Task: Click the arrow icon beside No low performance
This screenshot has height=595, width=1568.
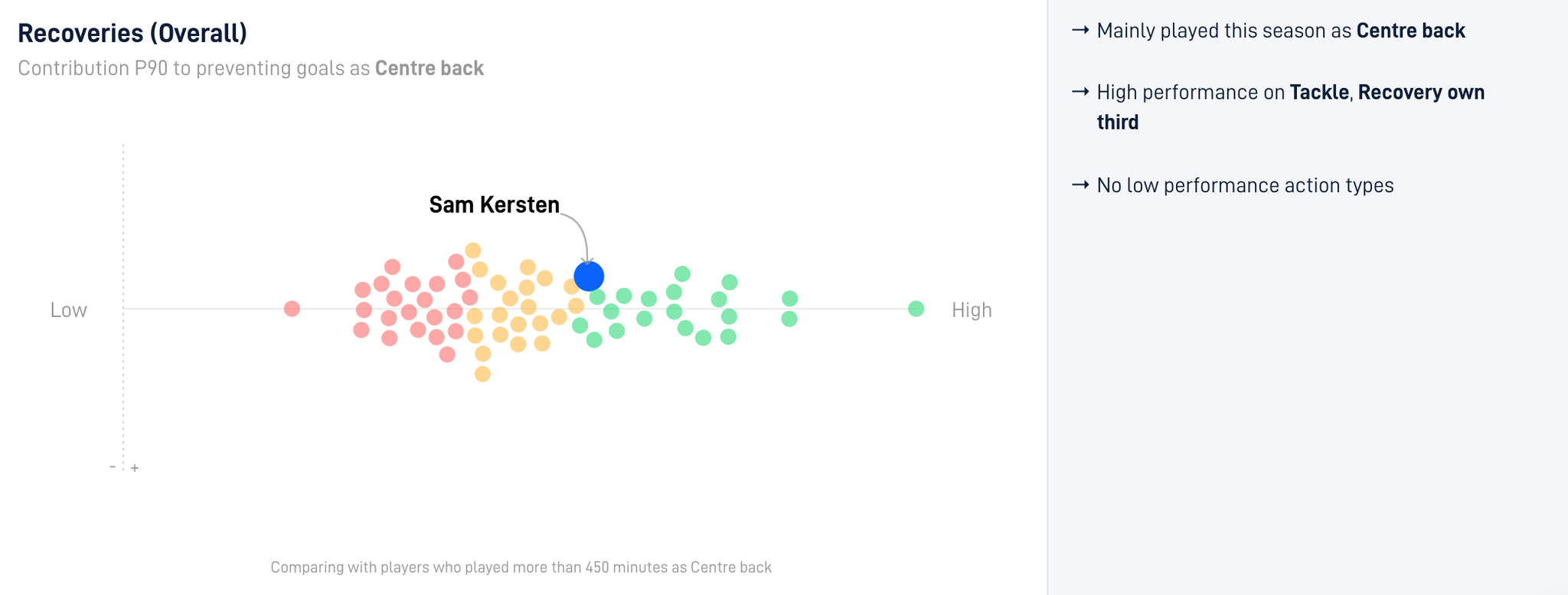Action: pos(1080,185)
